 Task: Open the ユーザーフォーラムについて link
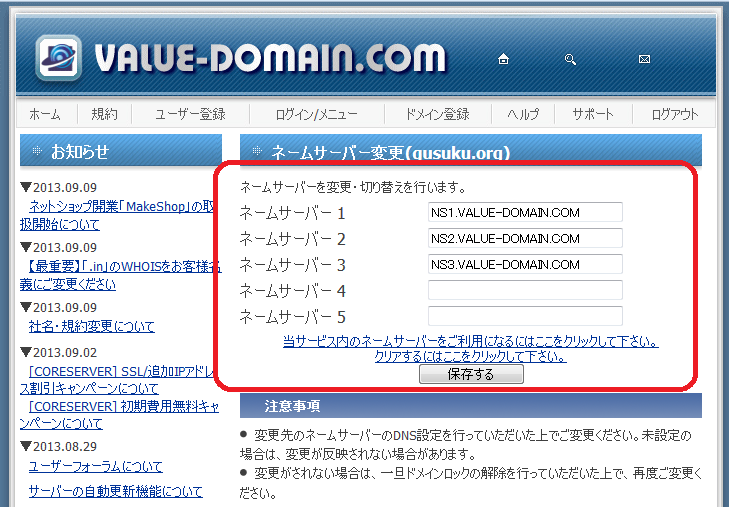[x=96, y=466]
